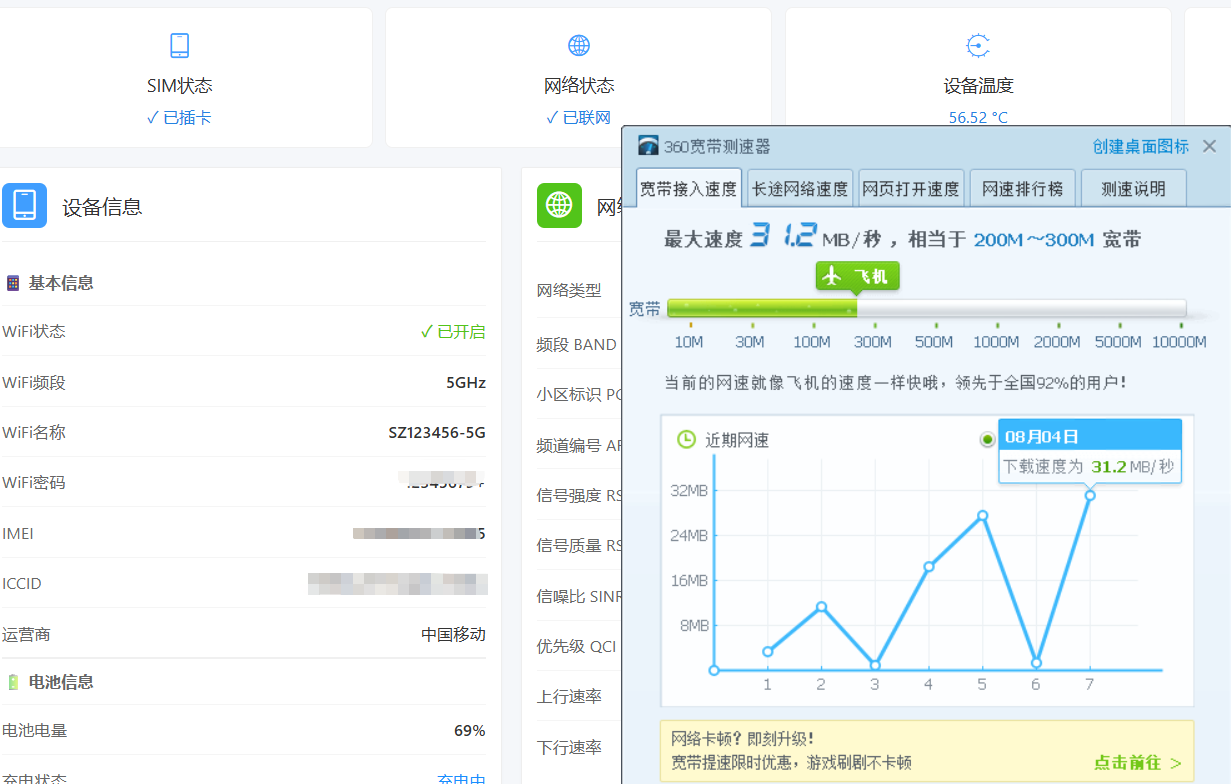This screenshot has width=1231, height=784.
Task: Switch to the 长途网络速度 tab
Action: coord(800,188)
